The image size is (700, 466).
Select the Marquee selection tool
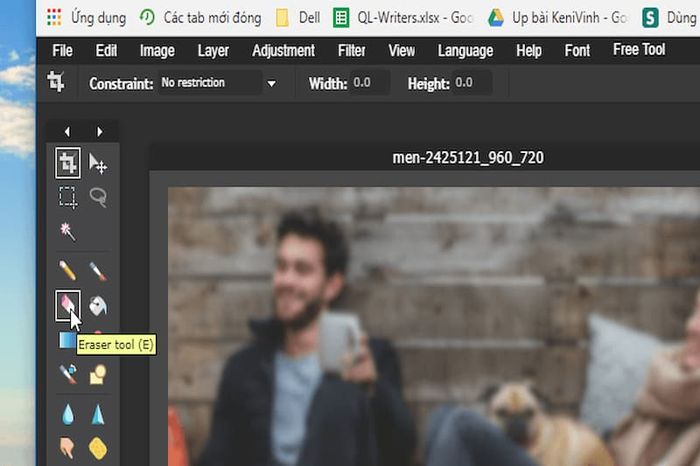[x=68, y=197]
